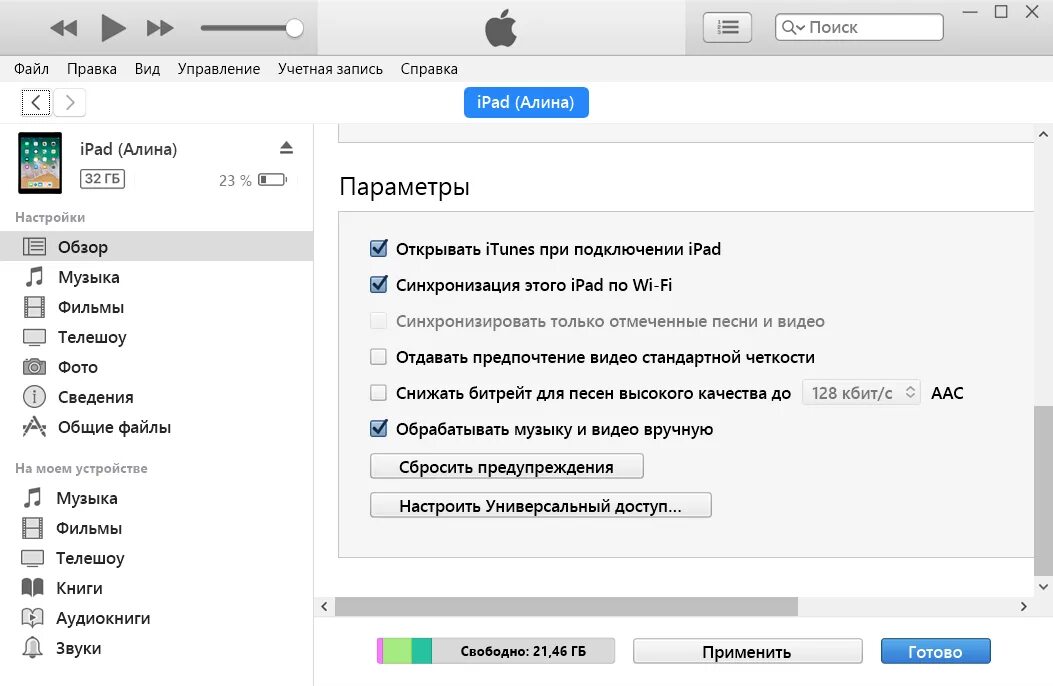Open the playlist view icon near search

click(727, 27)
